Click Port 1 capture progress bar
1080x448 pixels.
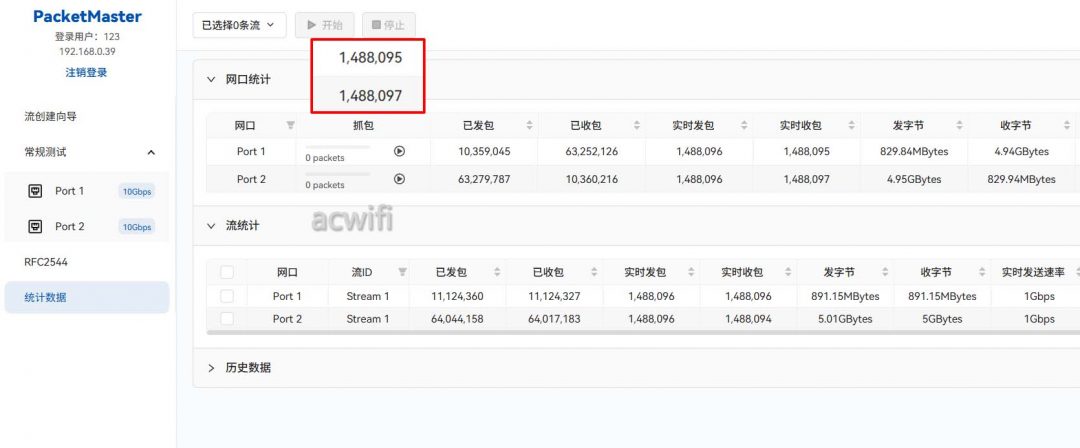pyautogui.click(x=338, y=147)
